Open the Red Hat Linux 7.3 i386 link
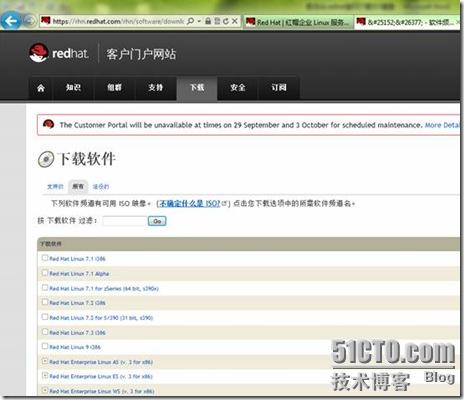The height and width of the screenshot is (400, 464). [77, 333]
